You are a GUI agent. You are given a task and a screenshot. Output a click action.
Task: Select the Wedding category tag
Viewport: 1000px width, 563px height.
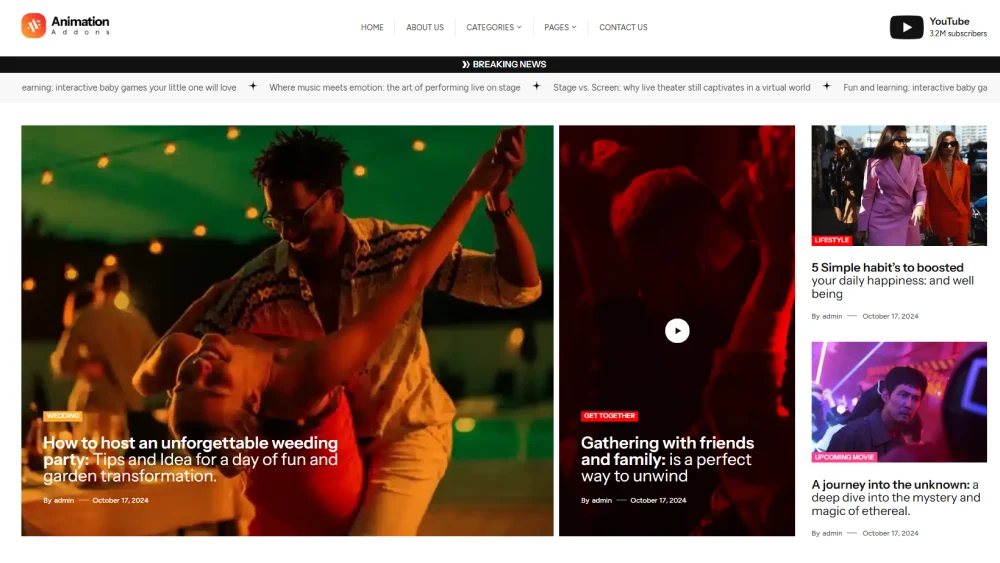tap(62, 416)
